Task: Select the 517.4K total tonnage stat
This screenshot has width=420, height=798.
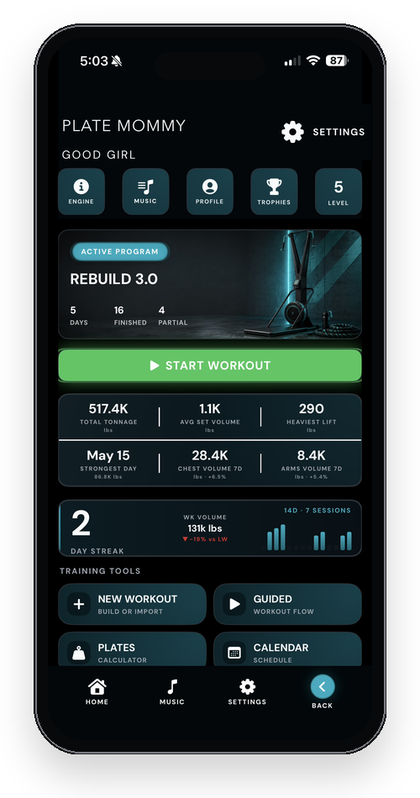Action: (x=108, y=416)
